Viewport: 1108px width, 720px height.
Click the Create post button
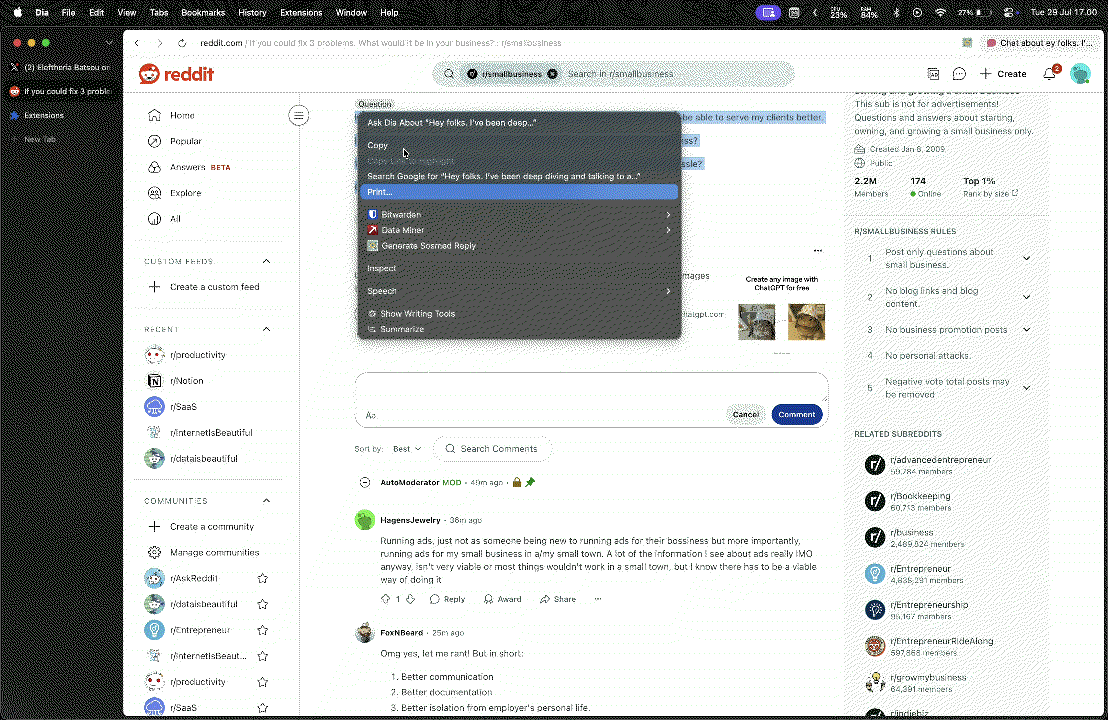[1003, 73]
